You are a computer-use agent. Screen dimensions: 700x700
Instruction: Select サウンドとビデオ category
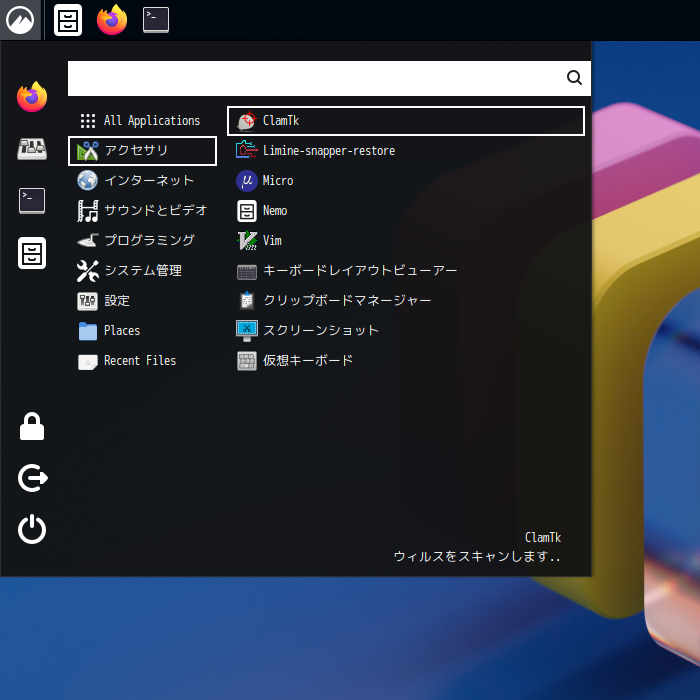(x=142, y=210)
